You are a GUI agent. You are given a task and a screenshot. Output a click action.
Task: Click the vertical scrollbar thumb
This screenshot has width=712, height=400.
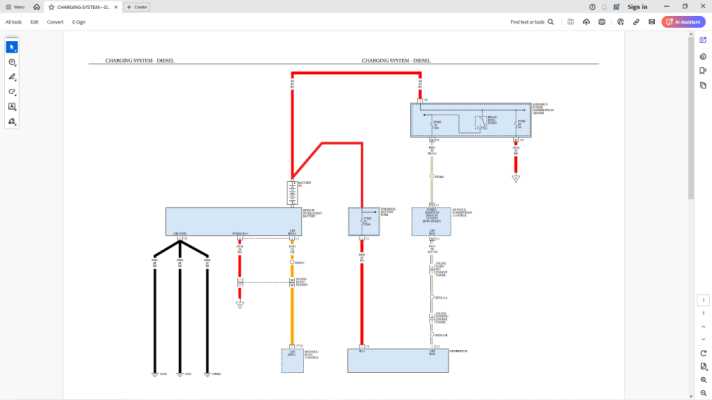click(x=691, y=119)
